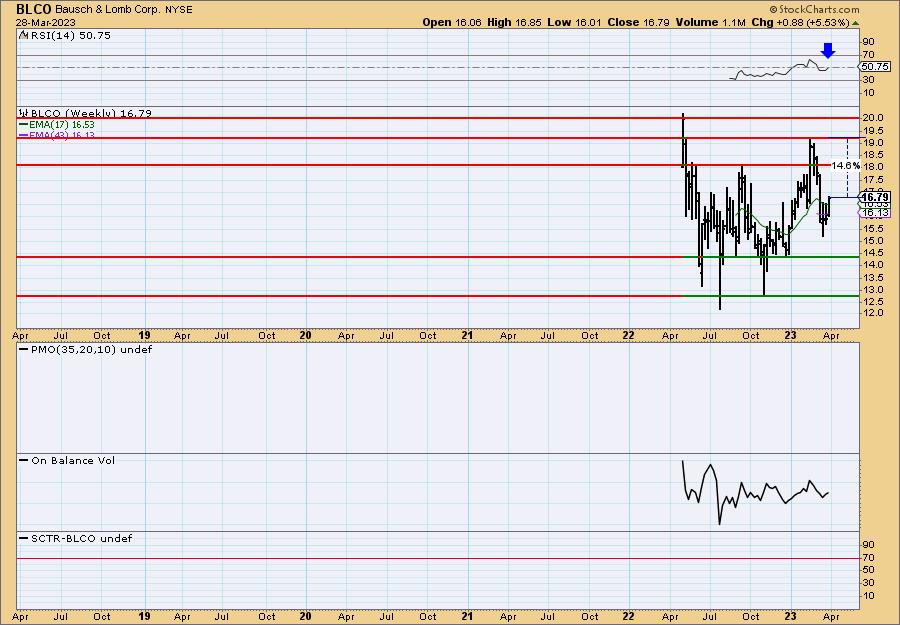This screenshot has width=900, height=625.
Task: Click the 19.0 price axis label
Action: tap(872, 142)
